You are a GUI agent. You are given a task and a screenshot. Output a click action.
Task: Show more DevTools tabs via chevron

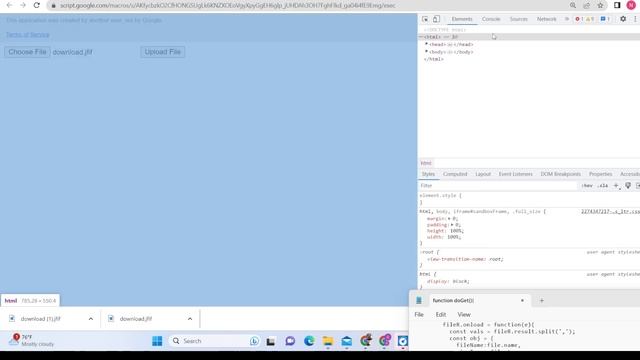click(x=567, y=19)
